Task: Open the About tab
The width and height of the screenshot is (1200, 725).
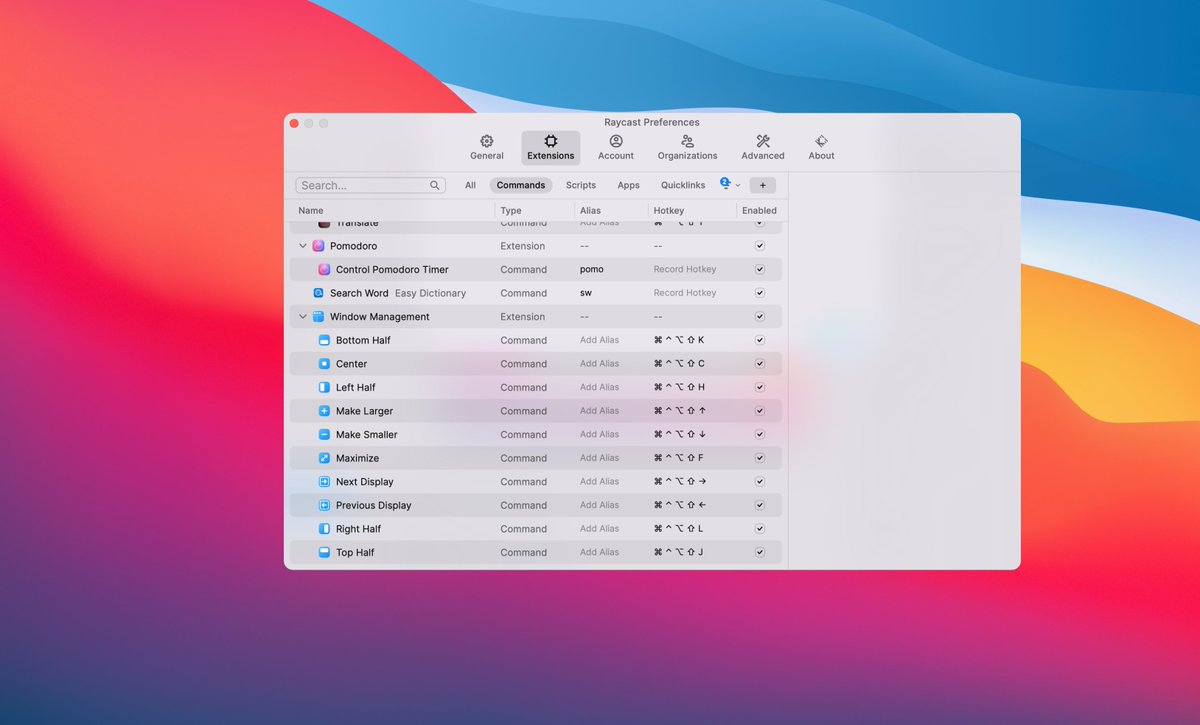Action: coord(821,147)
